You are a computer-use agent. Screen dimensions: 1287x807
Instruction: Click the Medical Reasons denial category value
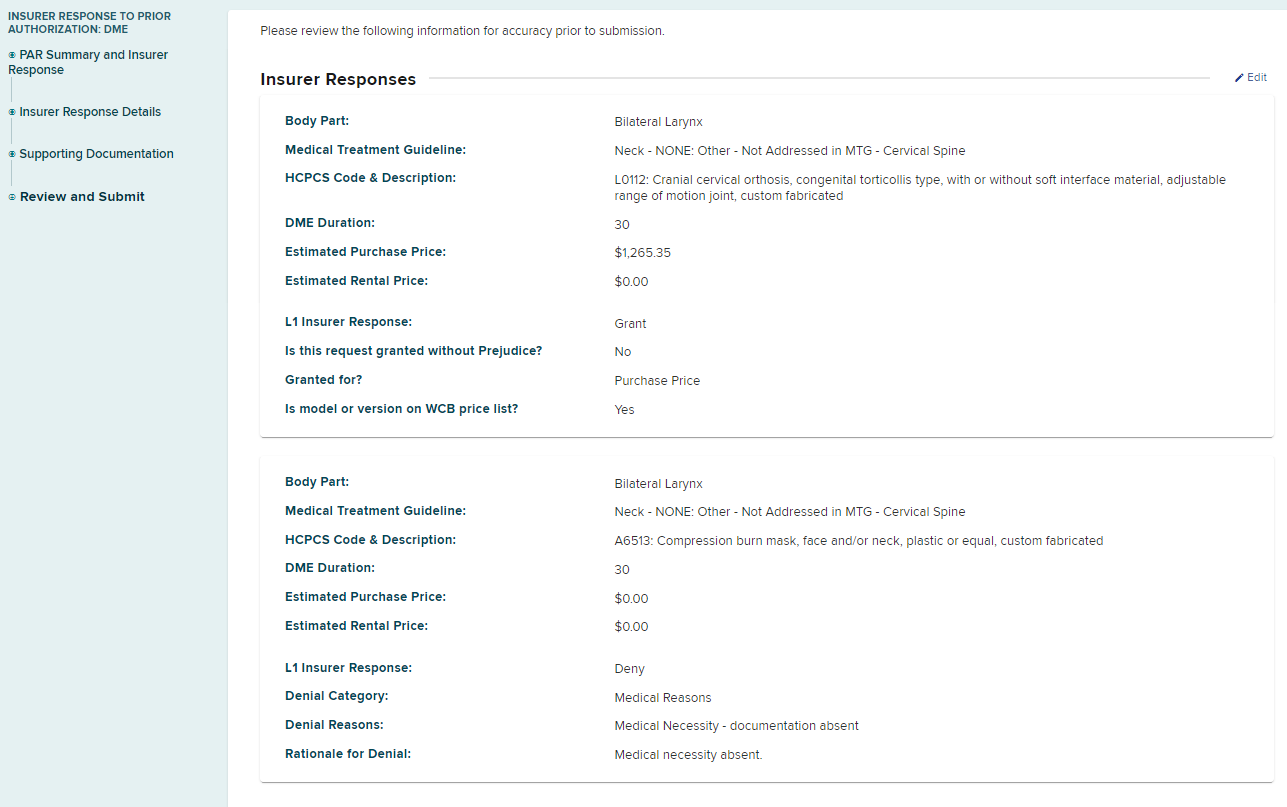click(x=662, y=698)
